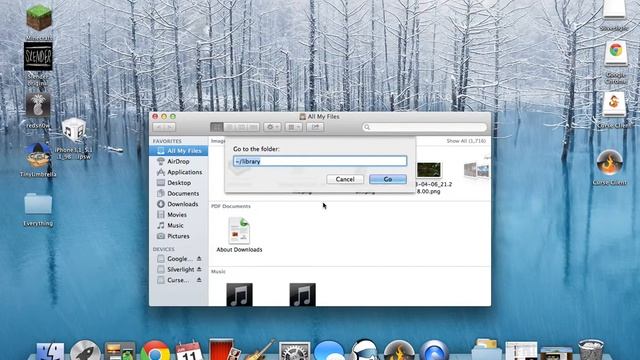Select the orange Curse Client disk icon
The height and width of the screenshot is (360, 640).
pos(614,104)
